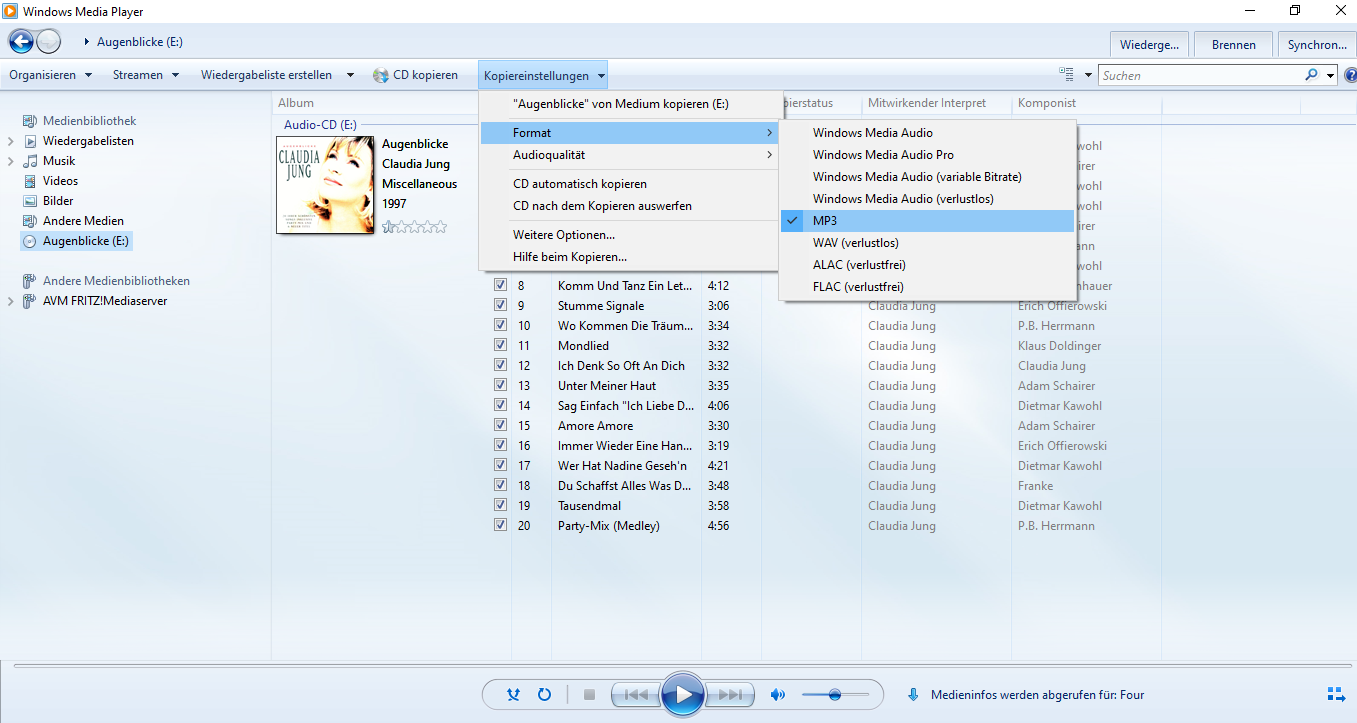Open the blue help icon
Image resolution: width=1357 pixels, height=723 pixels.
1350,75
